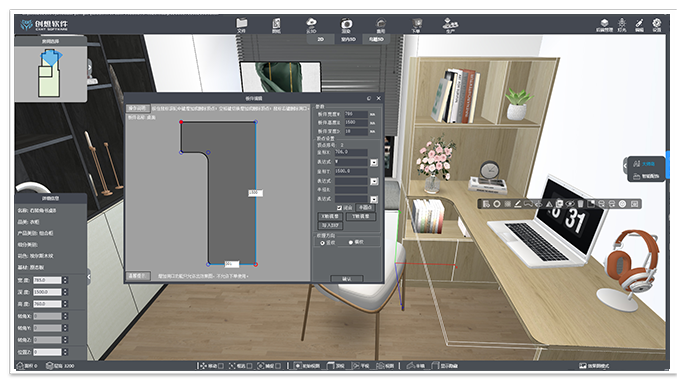Open the radius expression dropdown

[x=374, y=199]
